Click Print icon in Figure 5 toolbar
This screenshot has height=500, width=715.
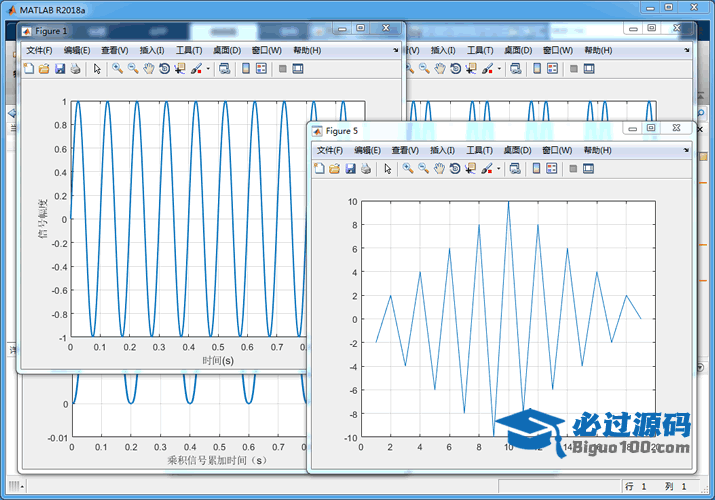pos(366,169)
